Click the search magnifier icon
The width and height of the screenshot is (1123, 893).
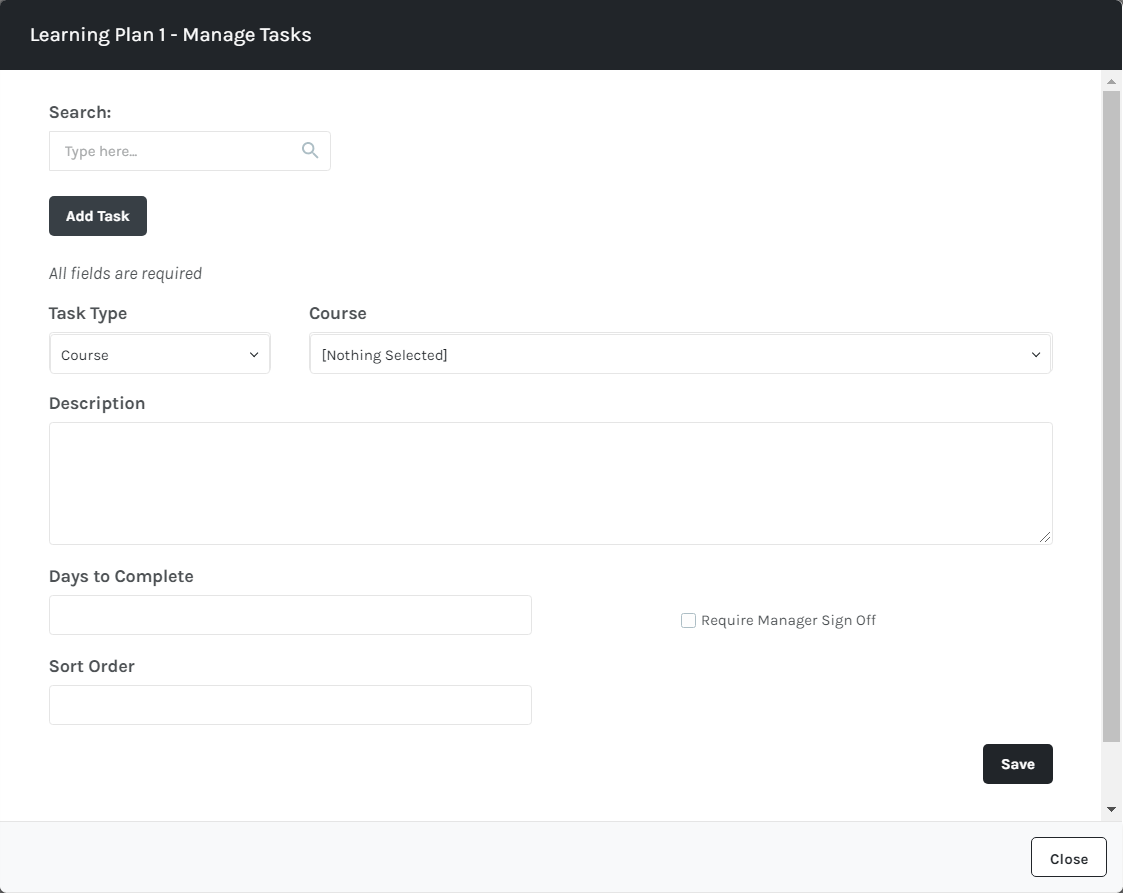coord(309,150)
